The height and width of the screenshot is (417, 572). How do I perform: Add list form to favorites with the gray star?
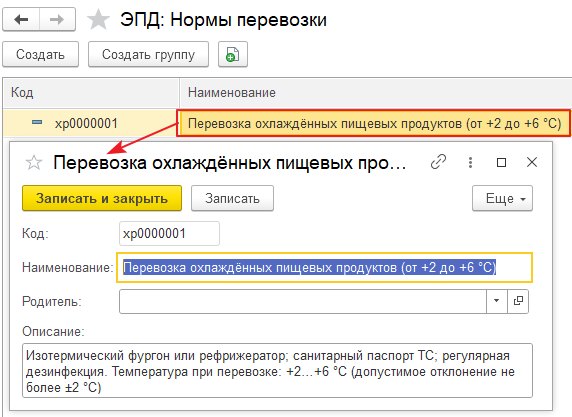coord(98,20)
